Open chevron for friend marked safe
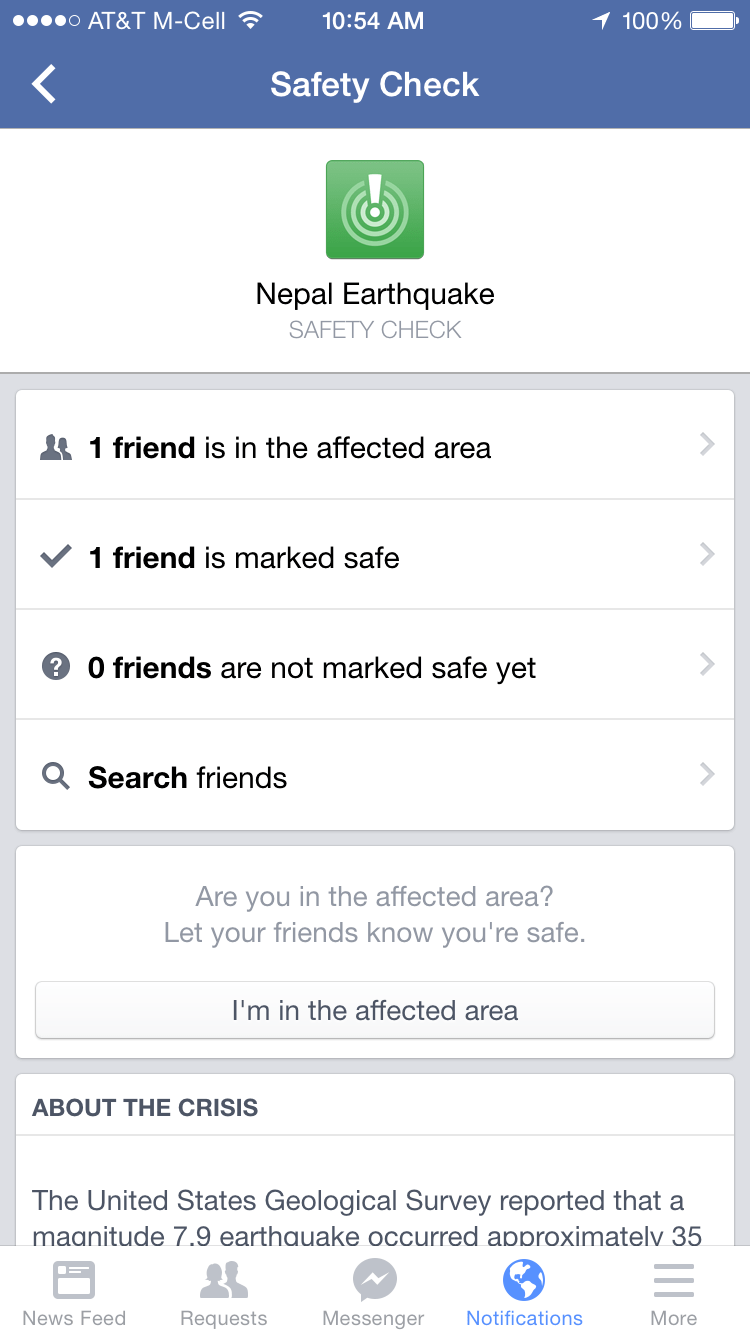750x1334 pixels. tap(707, 555)
